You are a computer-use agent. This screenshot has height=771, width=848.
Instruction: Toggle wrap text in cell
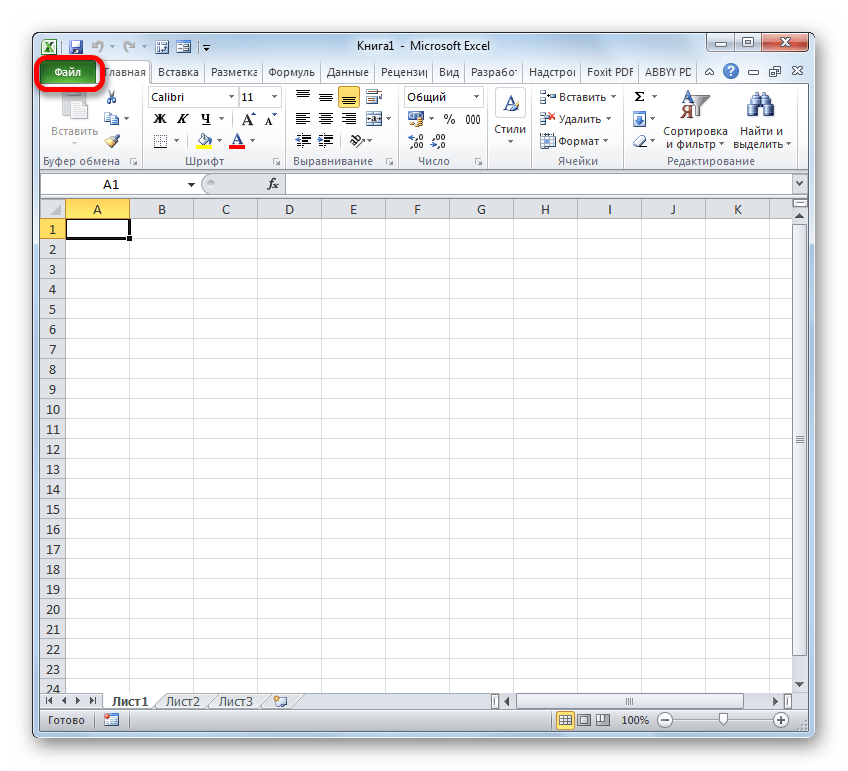[374, 97]
